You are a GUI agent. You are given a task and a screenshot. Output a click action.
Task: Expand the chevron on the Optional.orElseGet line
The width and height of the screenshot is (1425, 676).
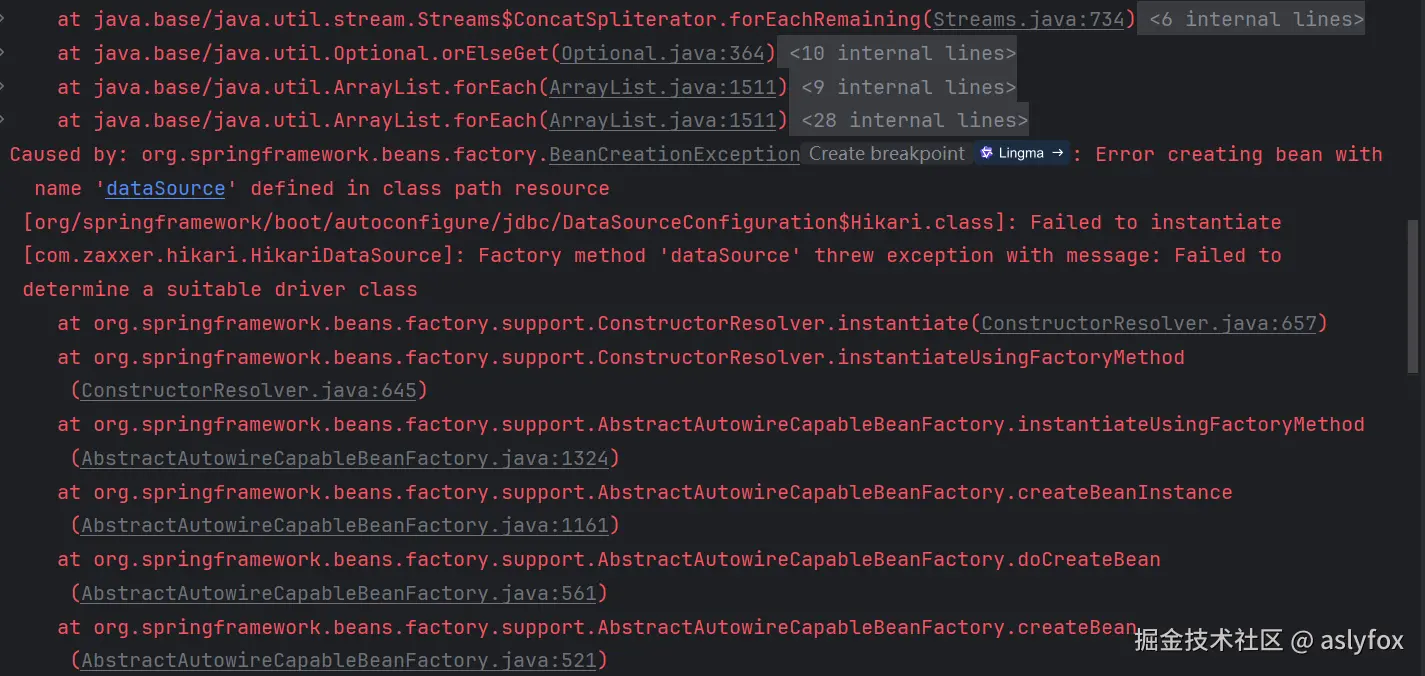pyautogui.click(x=4, y=53)
